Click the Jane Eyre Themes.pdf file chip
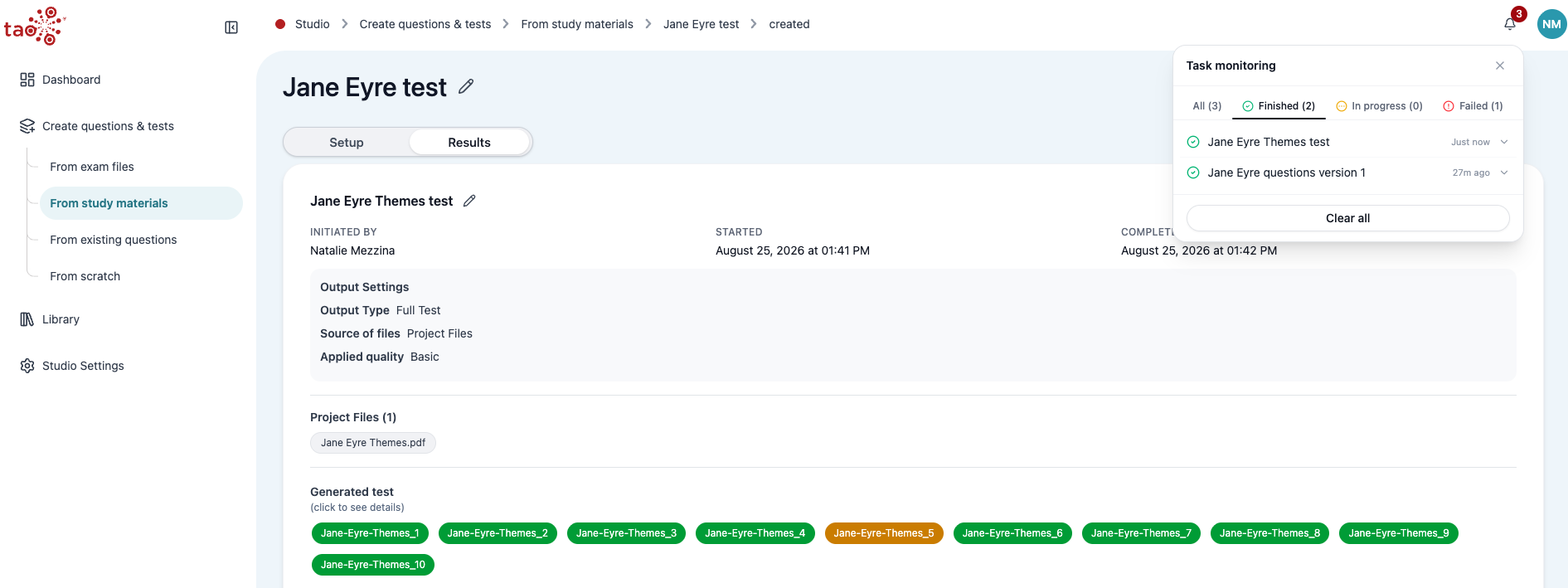 coord(373,443)
